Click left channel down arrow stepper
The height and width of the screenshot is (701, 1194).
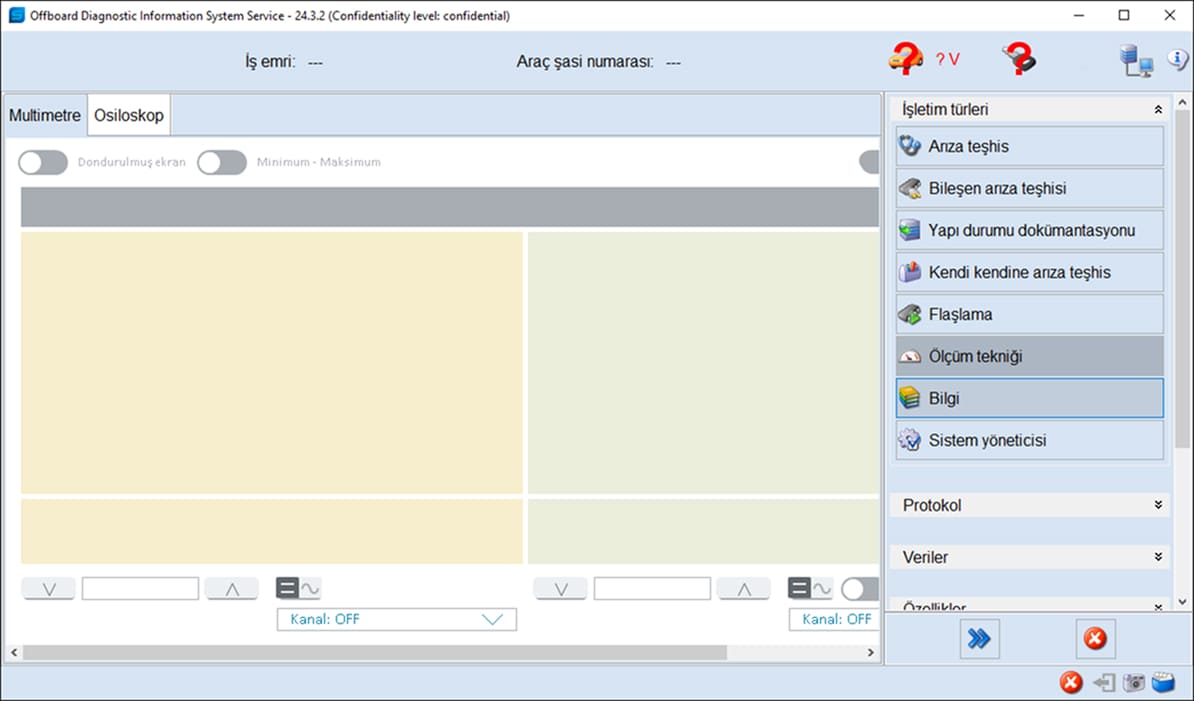point(49,588)
